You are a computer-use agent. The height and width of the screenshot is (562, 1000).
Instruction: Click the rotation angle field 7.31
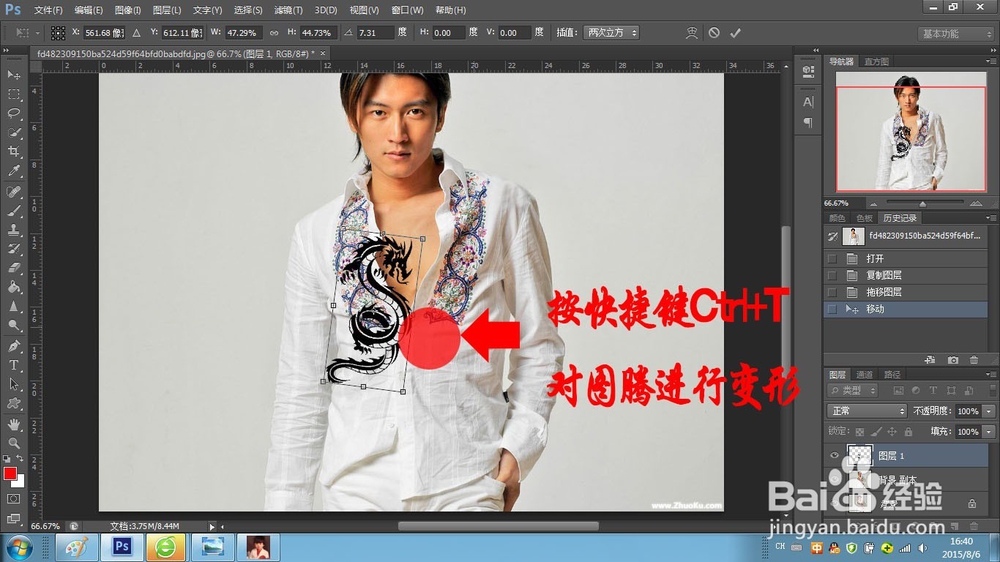pos(374,33)
